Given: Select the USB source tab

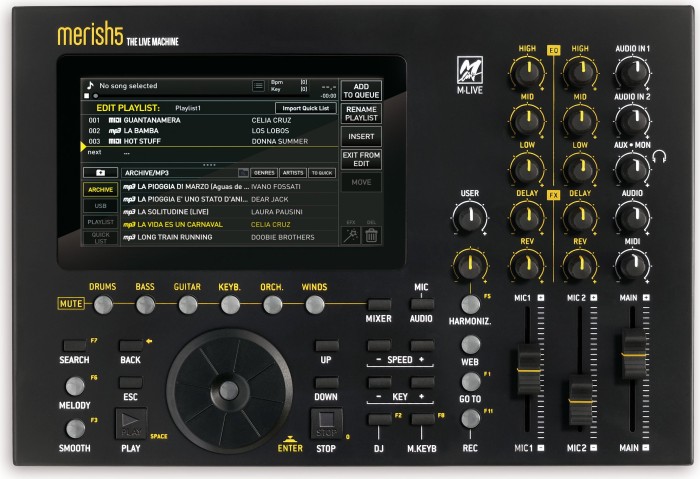Looking at the screenshot, I should click(x=100, y=206).
